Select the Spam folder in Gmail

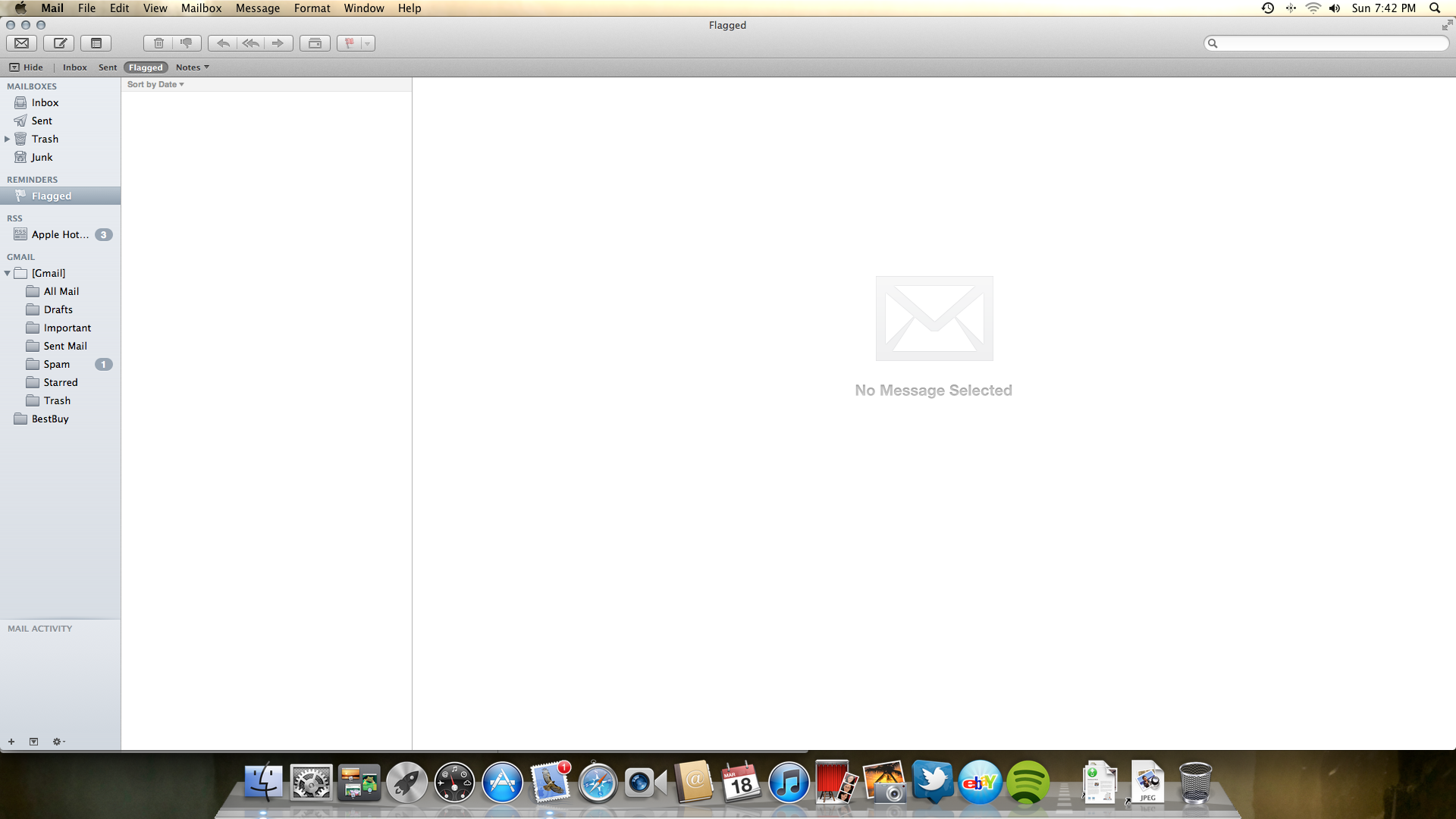57,364
